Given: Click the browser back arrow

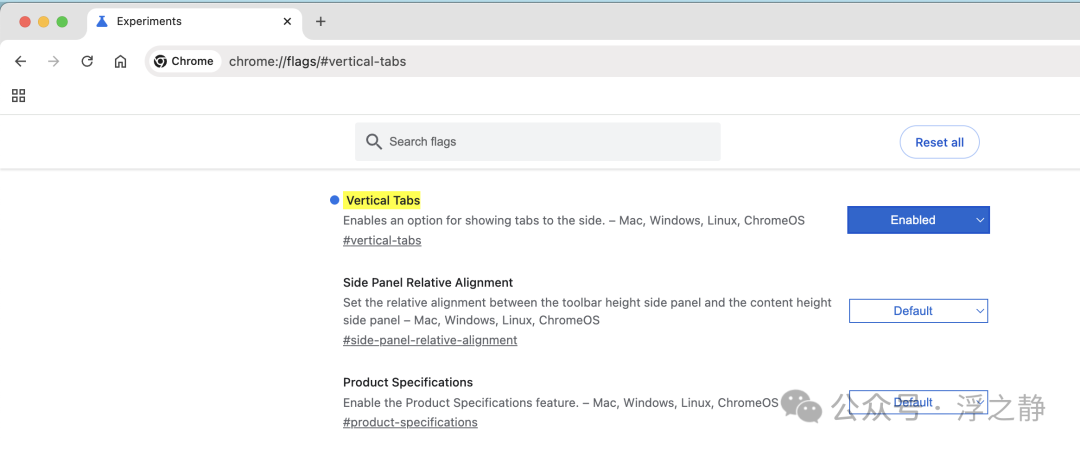Looking at the screenshot, I should click(21, 61).
